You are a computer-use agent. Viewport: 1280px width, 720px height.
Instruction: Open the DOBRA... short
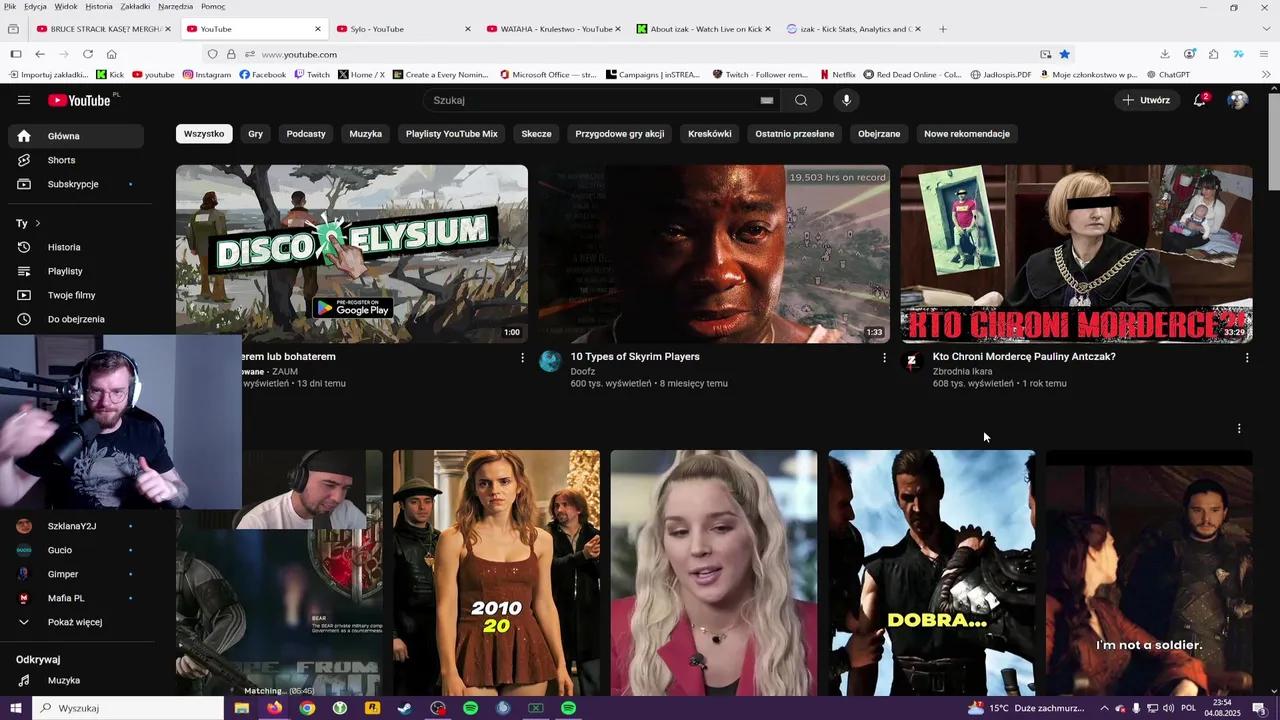[932, 573]
